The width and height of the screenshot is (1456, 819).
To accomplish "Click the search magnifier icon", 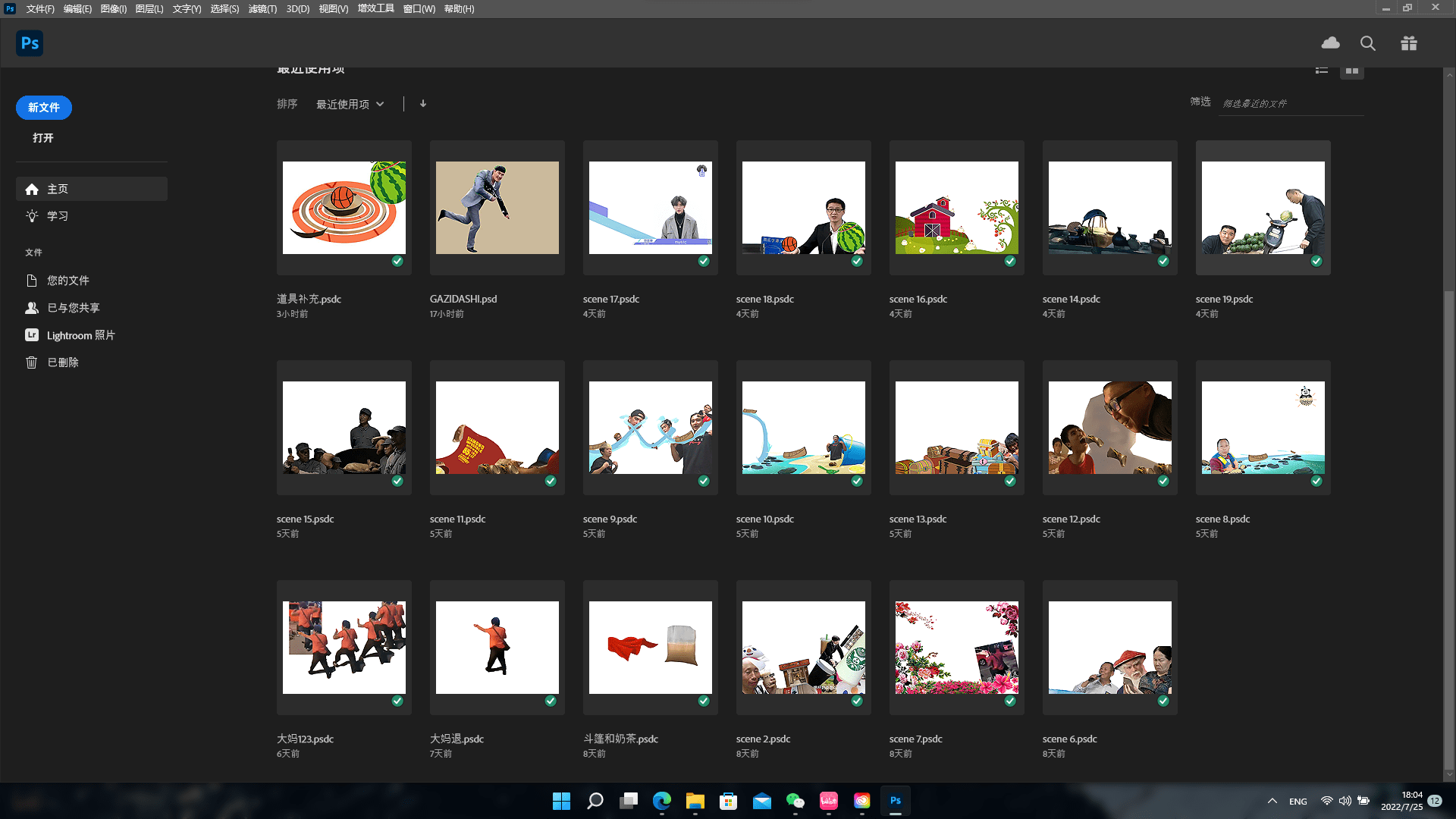I will [x=1368, y=43].
